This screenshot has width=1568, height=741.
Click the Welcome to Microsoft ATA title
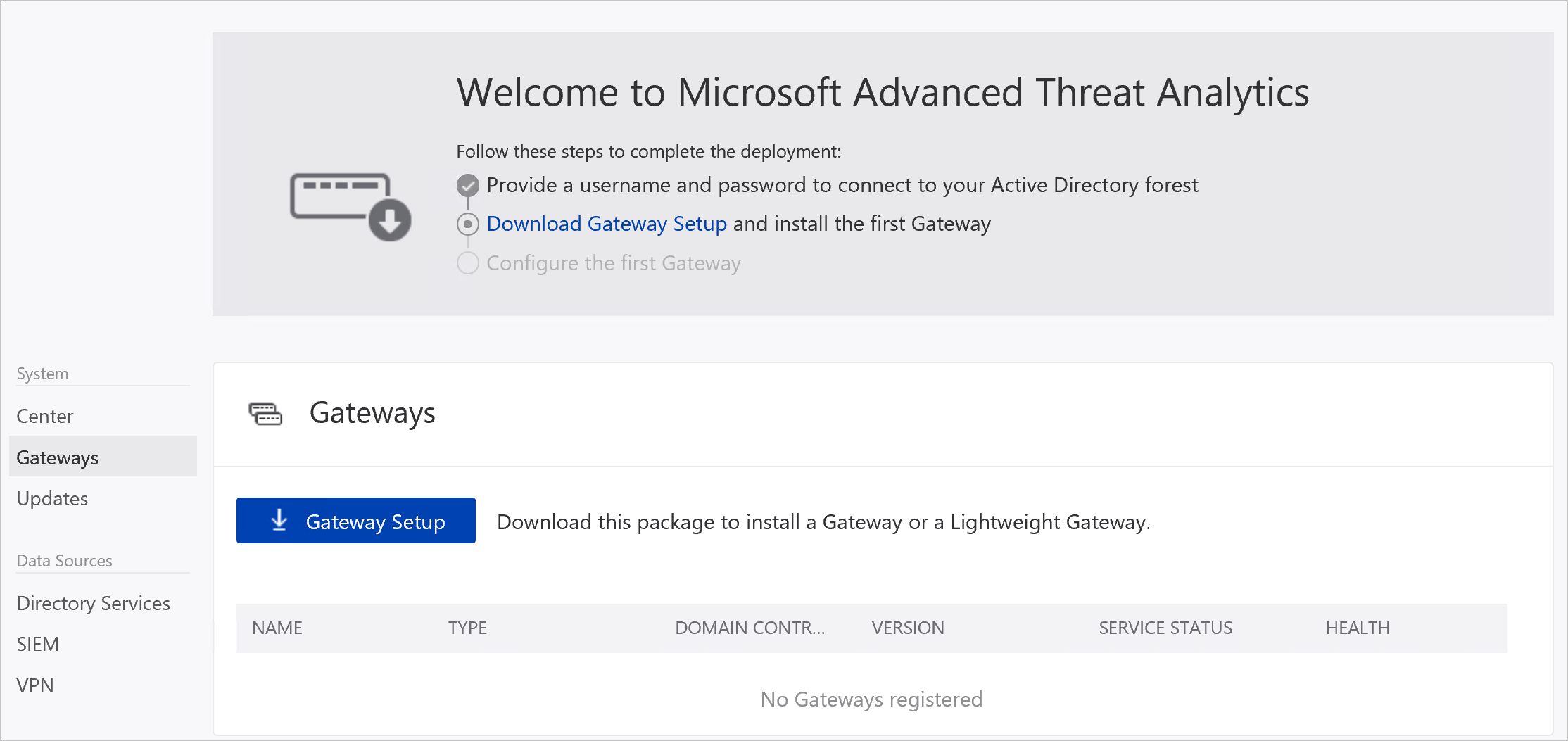click(x=883, y=92)
